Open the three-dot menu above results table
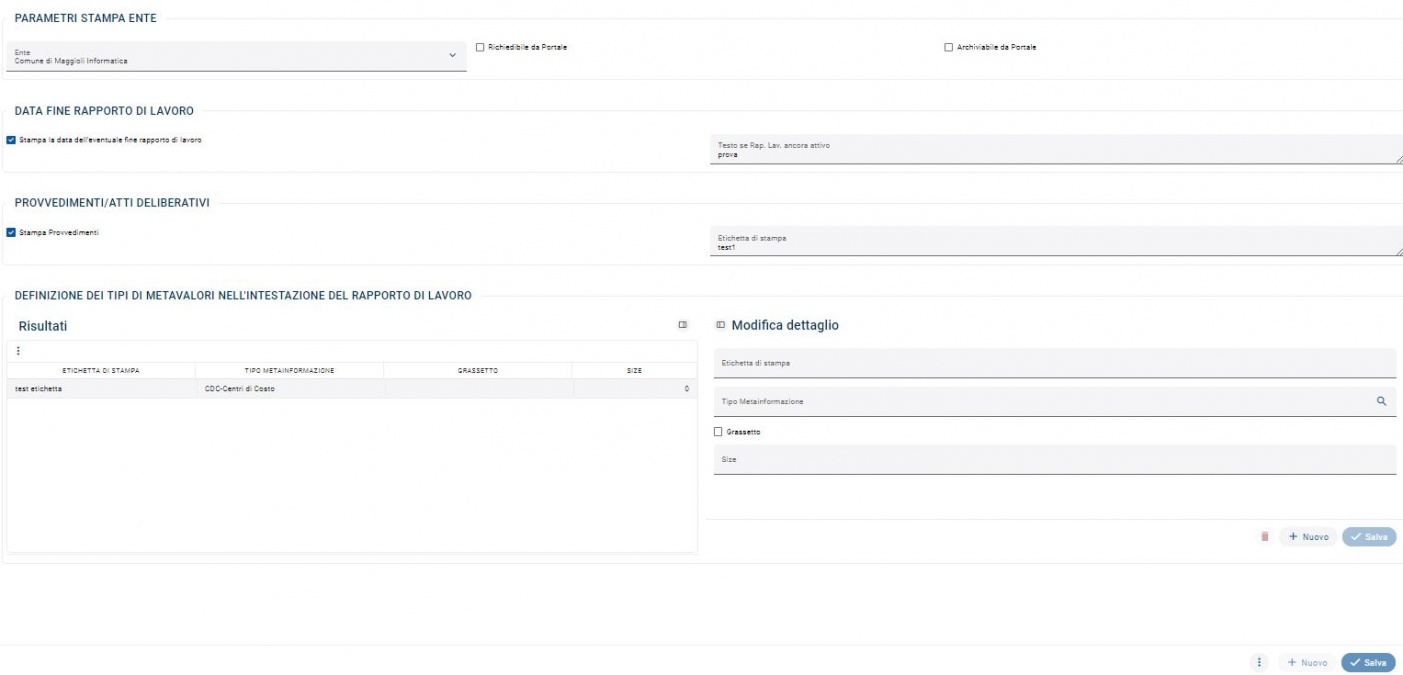Image resolution: width=1403 pixels, height=675 pixels. tap(18, 351)
